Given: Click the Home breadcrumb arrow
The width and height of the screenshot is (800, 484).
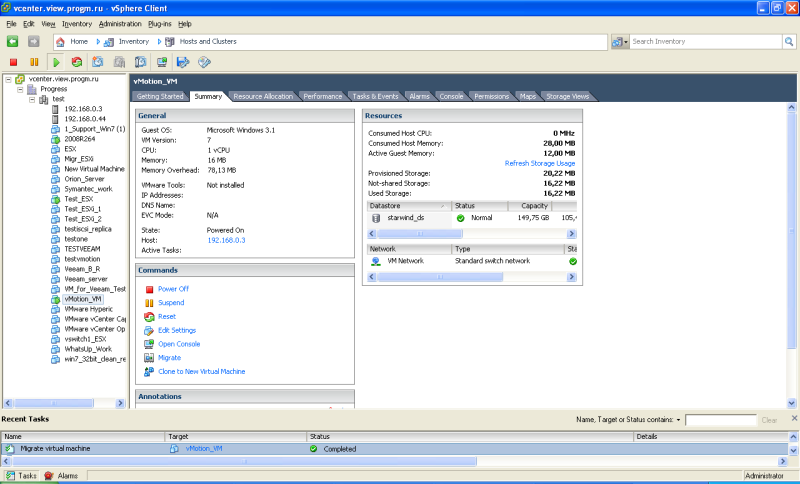Looking at the screenshot, I should tap(98, 42).
